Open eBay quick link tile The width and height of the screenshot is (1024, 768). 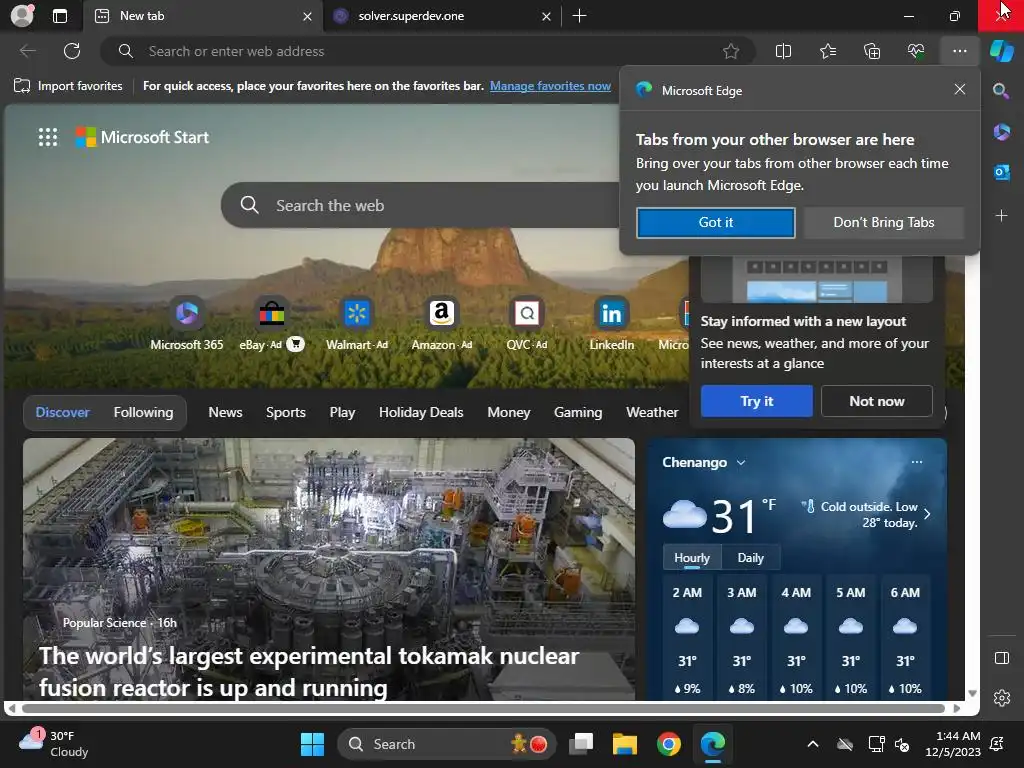tap(272, 324)
